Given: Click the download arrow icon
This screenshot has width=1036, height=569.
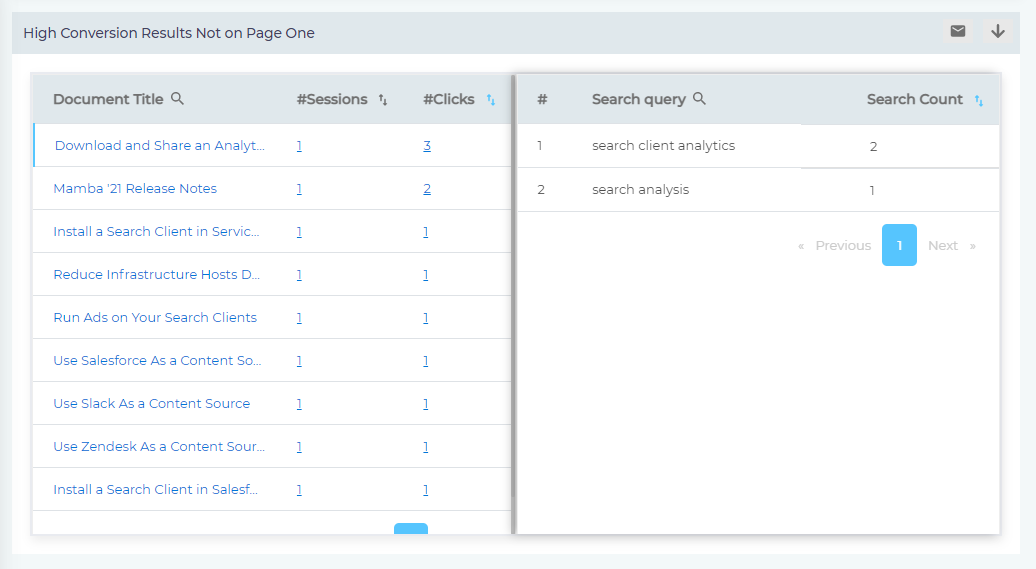Looking at the screenshot, I should click(997, 32).
